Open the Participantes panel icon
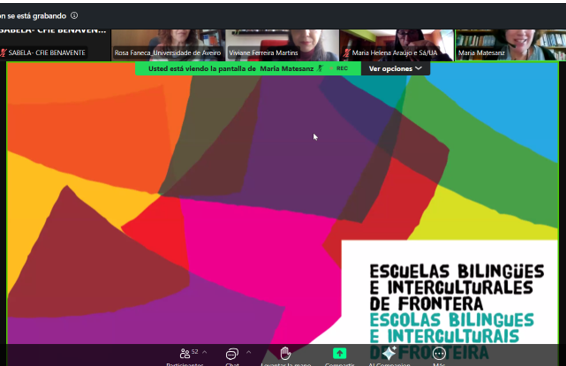This screenshot has width=566, height=366. [x=185, y=353]
